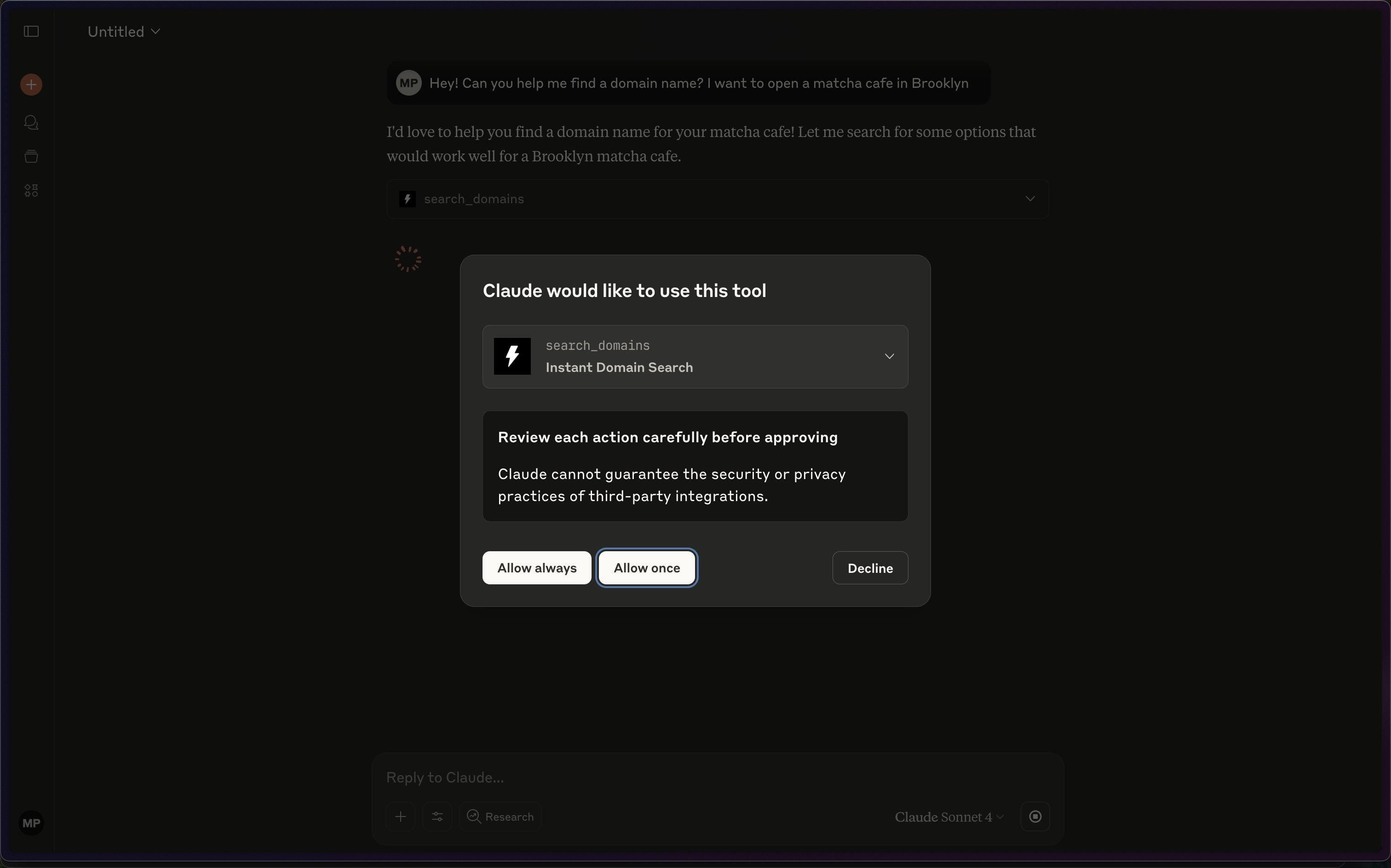This screenshot has width=1391, height=868.
Task: Open the MP profile avatar at the bottom left
Action: [x=31, y=823]
